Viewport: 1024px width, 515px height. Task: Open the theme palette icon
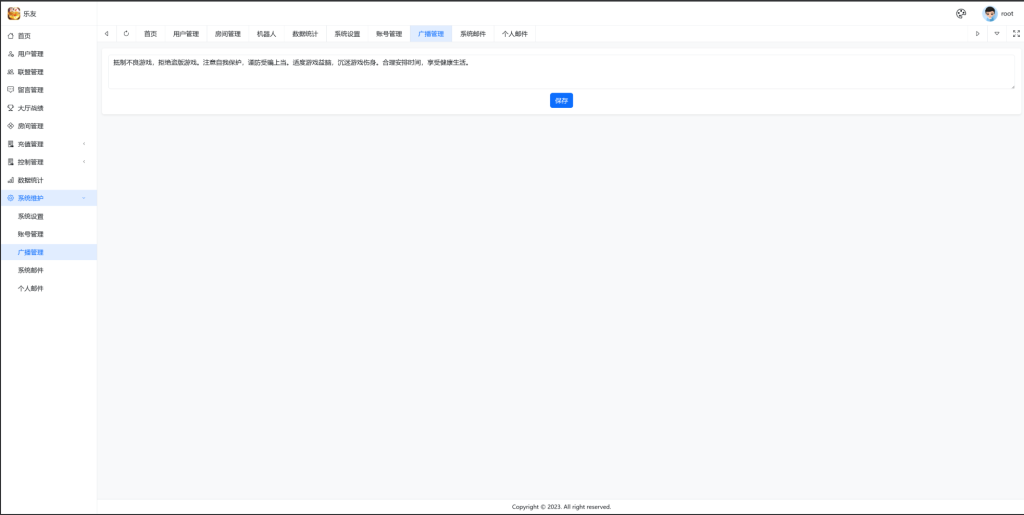pos(961,13)
